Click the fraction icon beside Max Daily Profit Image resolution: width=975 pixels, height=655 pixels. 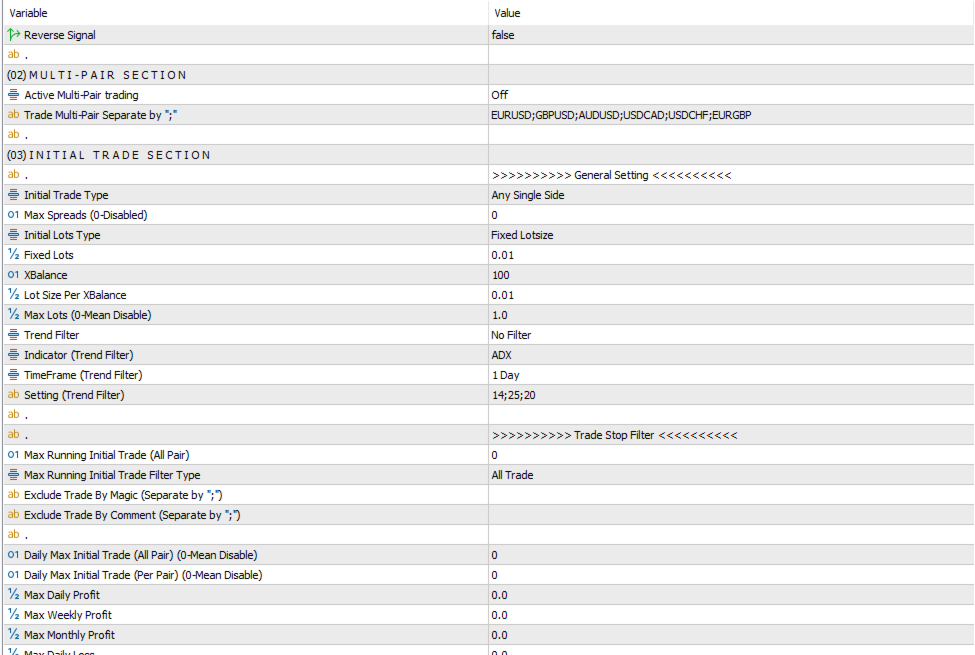click(13, 595)
